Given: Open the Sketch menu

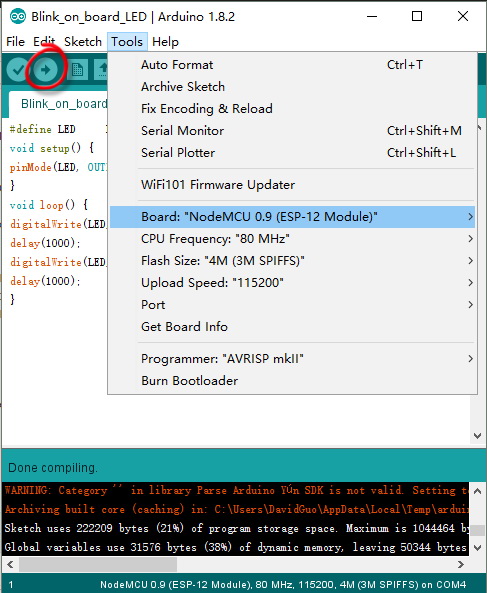Looking at the screenshot, I should point(83,42).
